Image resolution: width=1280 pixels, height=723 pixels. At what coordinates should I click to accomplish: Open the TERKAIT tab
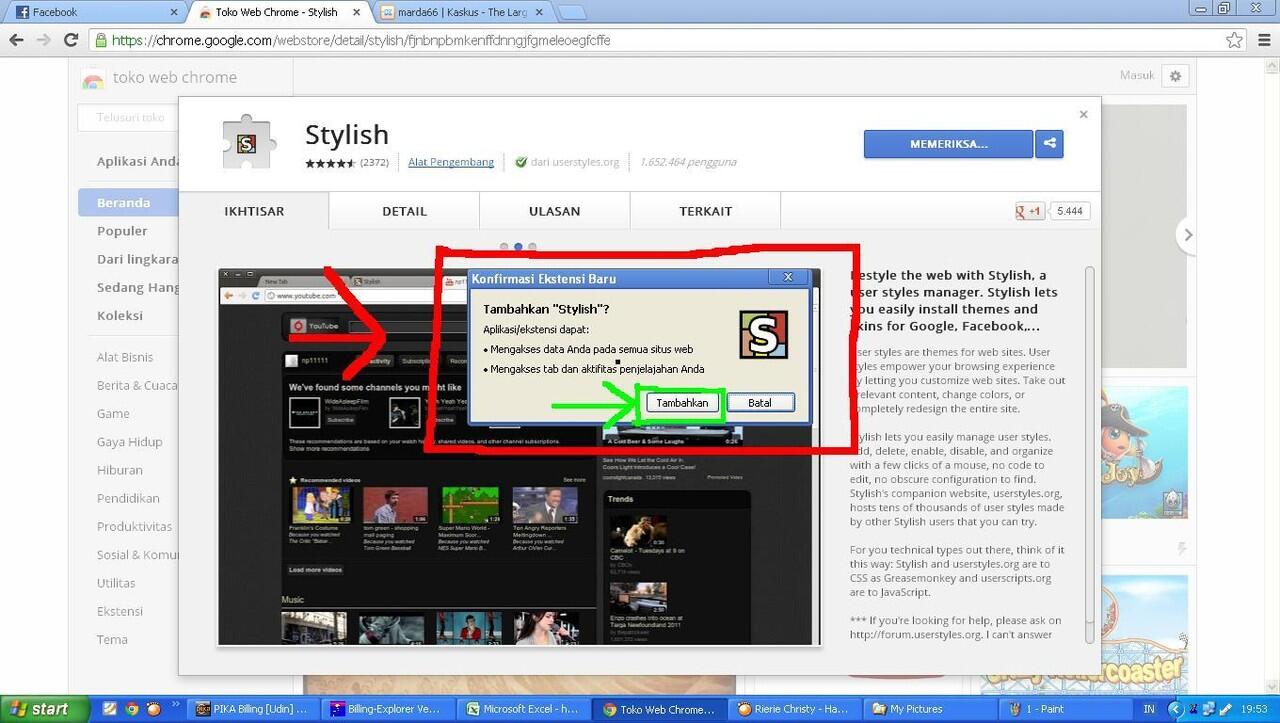[705, 211]
